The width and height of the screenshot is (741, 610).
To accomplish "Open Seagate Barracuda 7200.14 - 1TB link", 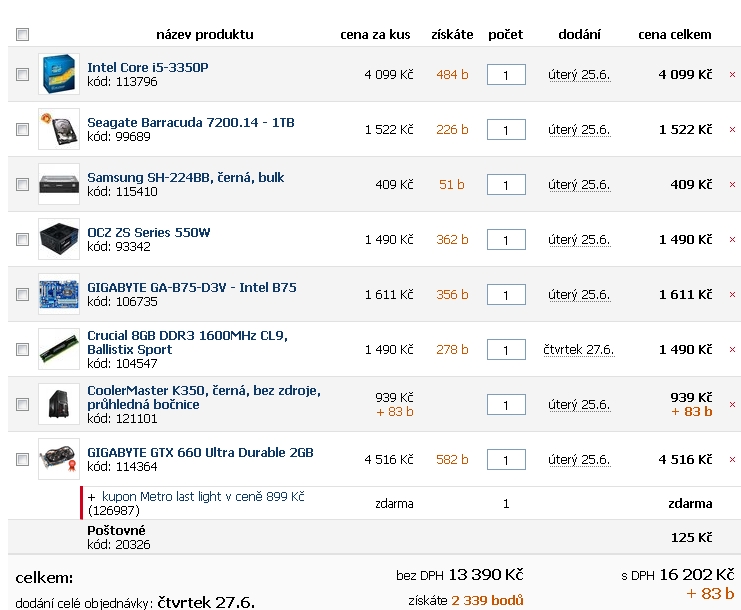I will [x=191, y=122].
